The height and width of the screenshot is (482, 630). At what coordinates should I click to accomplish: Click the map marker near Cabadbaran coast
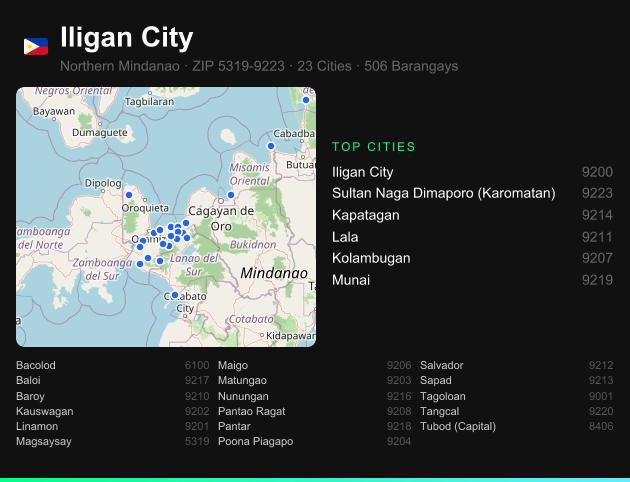point(271,146)
